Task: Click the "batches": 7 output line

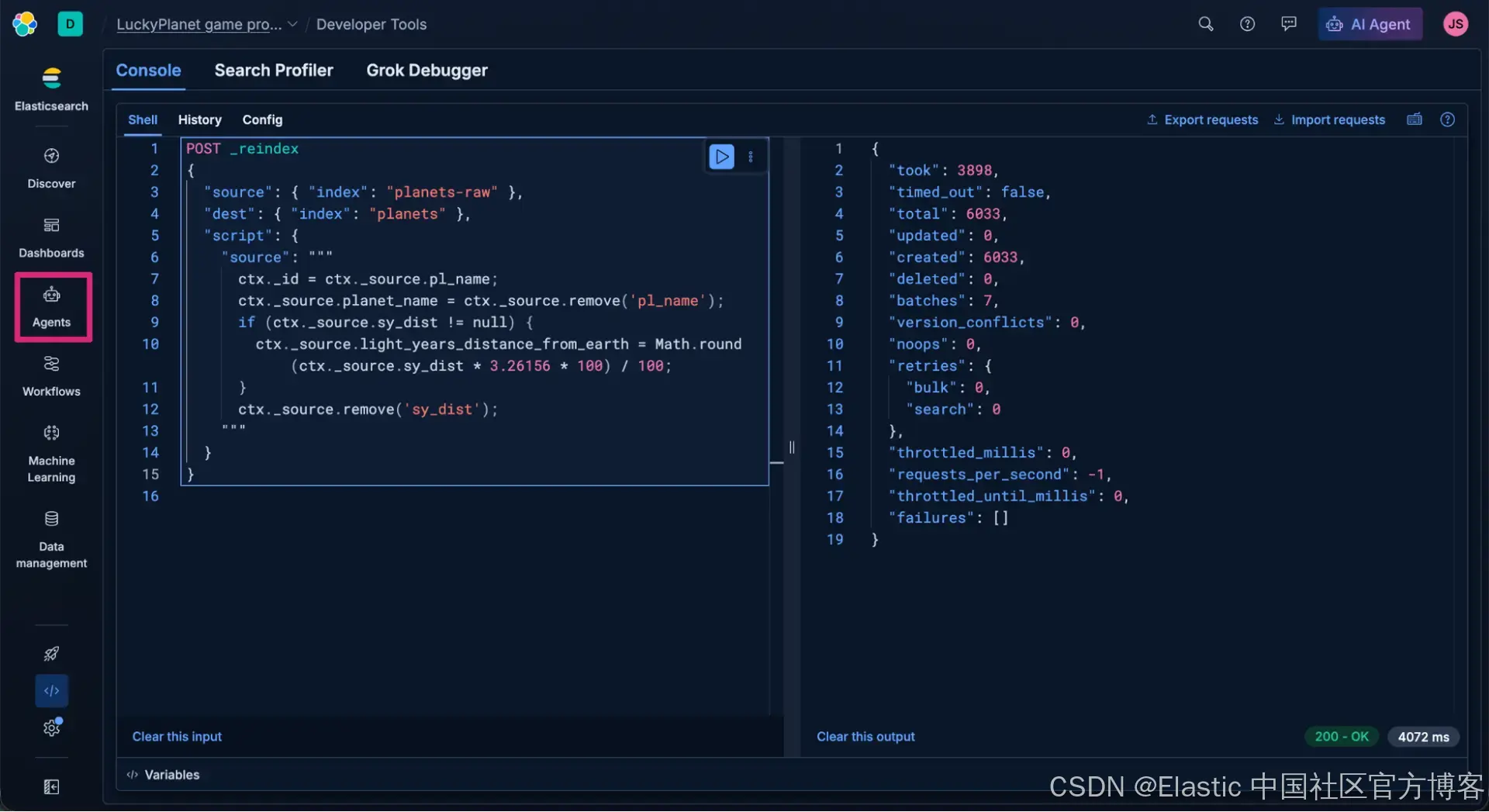Action: coord(942,301)
